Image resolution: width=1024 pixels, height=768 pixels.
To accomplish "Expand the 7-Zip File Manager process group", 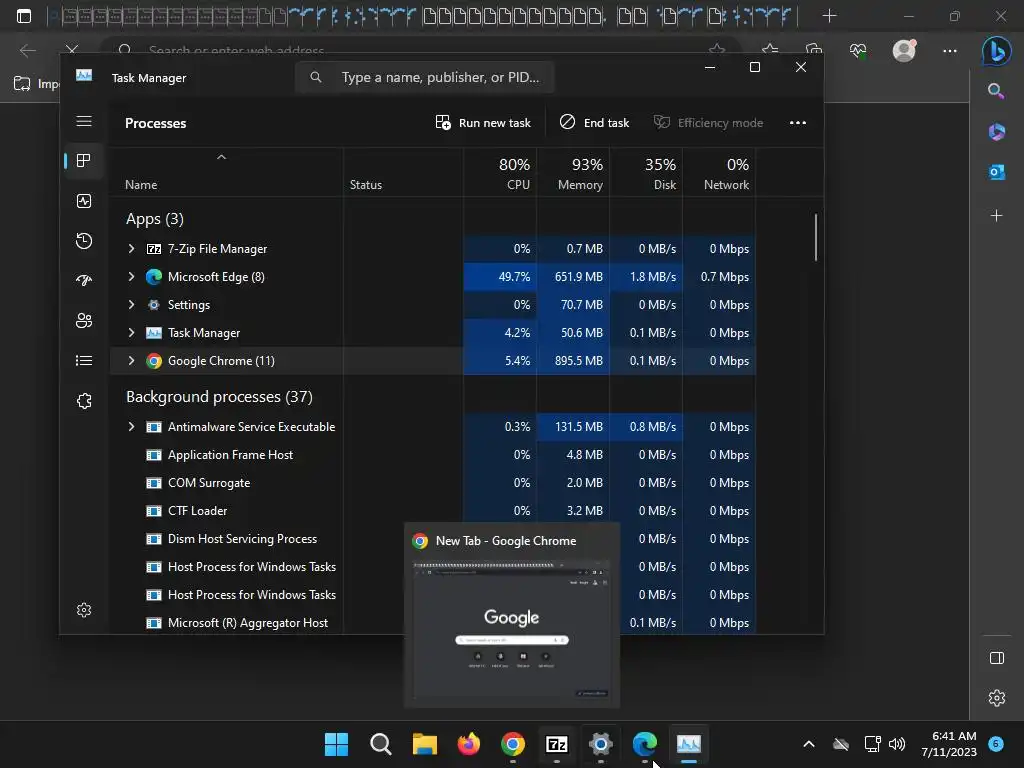I will 131,249.
